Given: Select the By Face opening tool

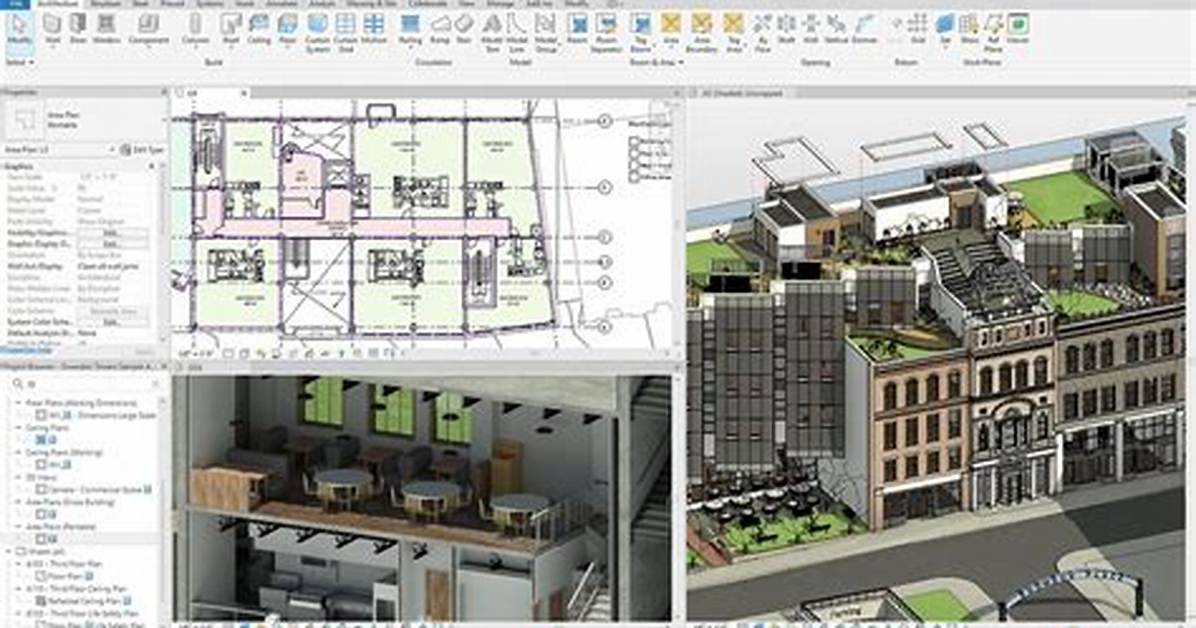Looking at the screenshot, I should click(762, 33).
